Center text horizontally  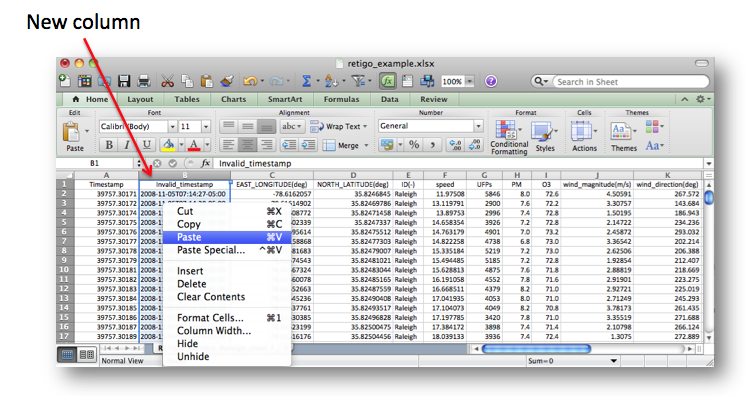pos(247,145)
